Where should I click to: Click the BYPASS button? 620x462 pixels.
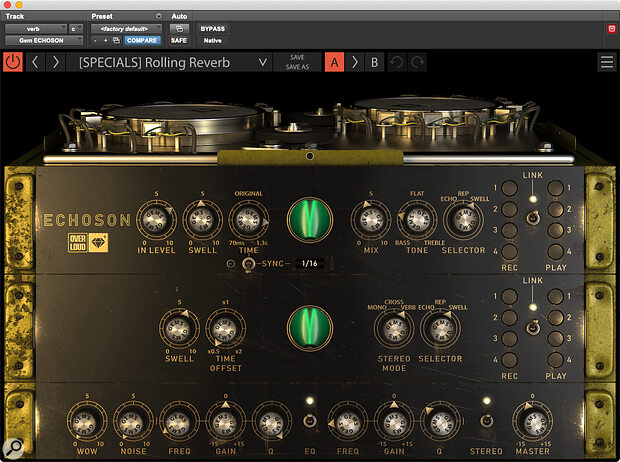[212, 29]
